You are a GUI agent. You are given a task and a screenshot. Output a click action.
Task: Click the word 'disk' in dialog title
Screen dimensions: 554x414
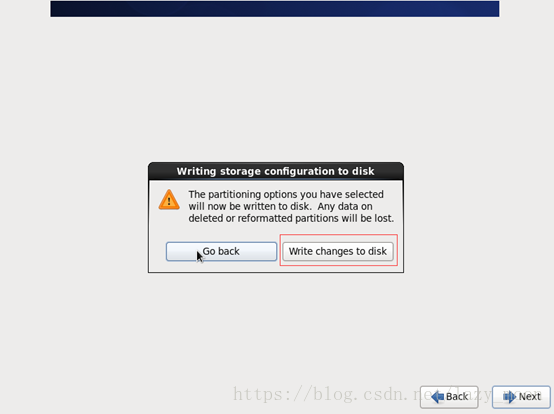click(363, 171)
